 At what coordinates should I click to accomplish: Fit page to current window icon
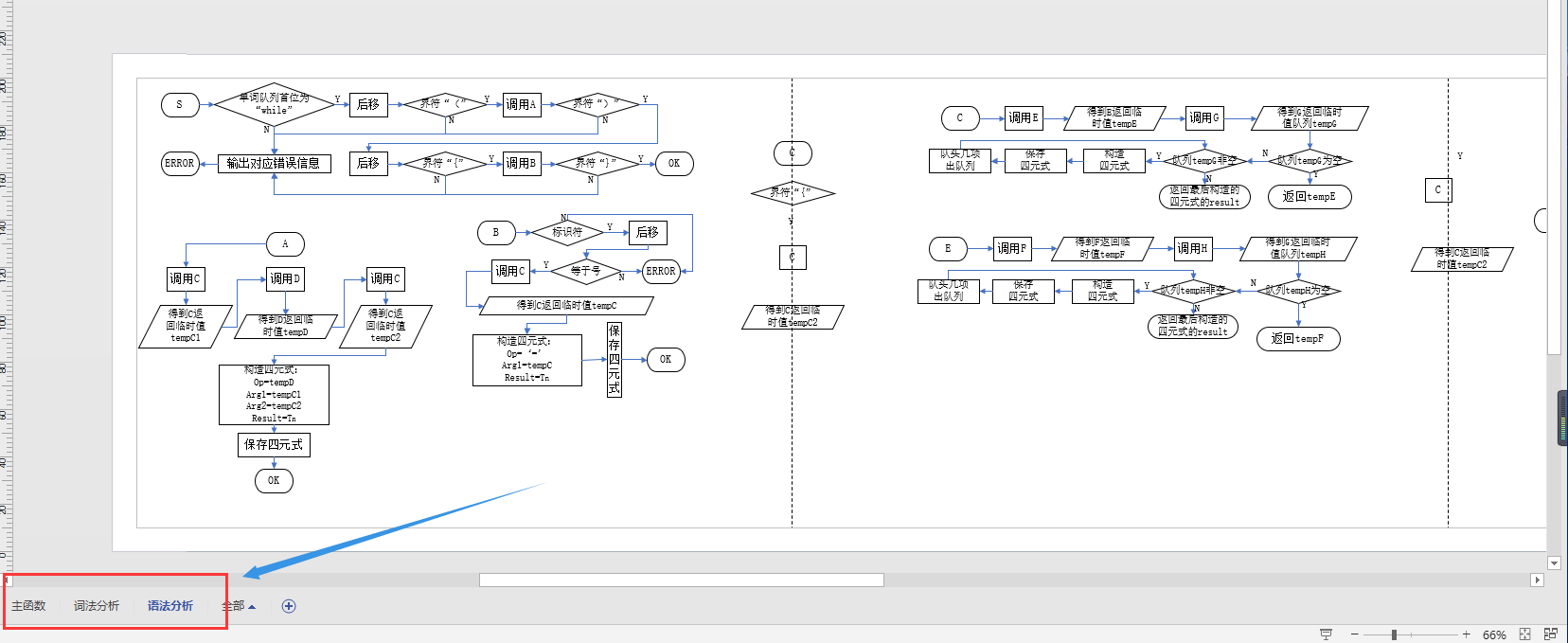click(1524, 634)
